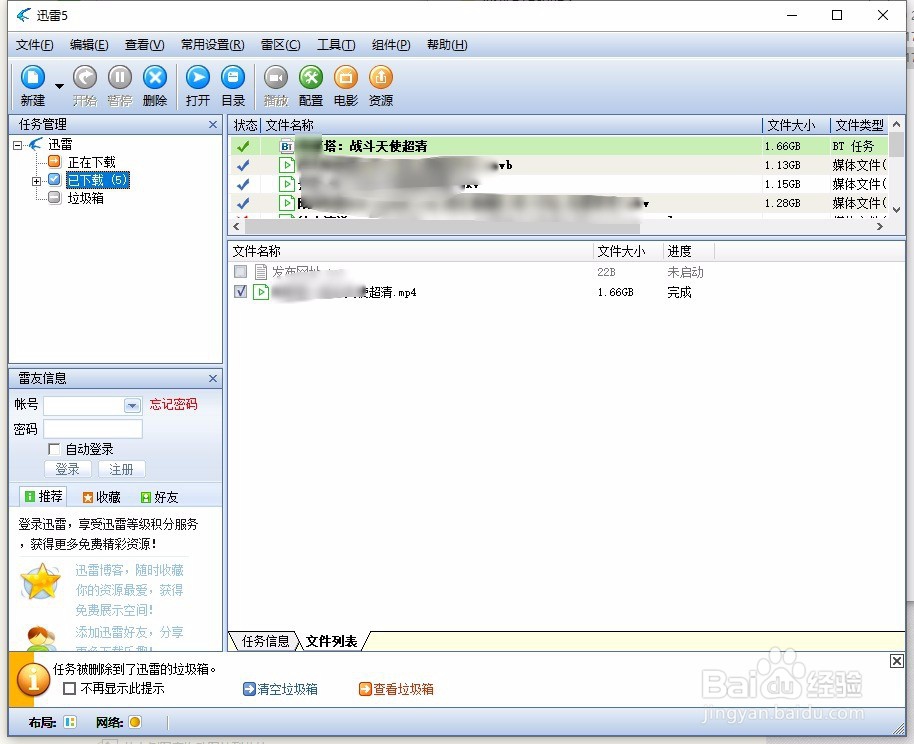Open the 雷区(C) menu
The width and height of the screenshot is (914, 744).
[x=280, y=45]
